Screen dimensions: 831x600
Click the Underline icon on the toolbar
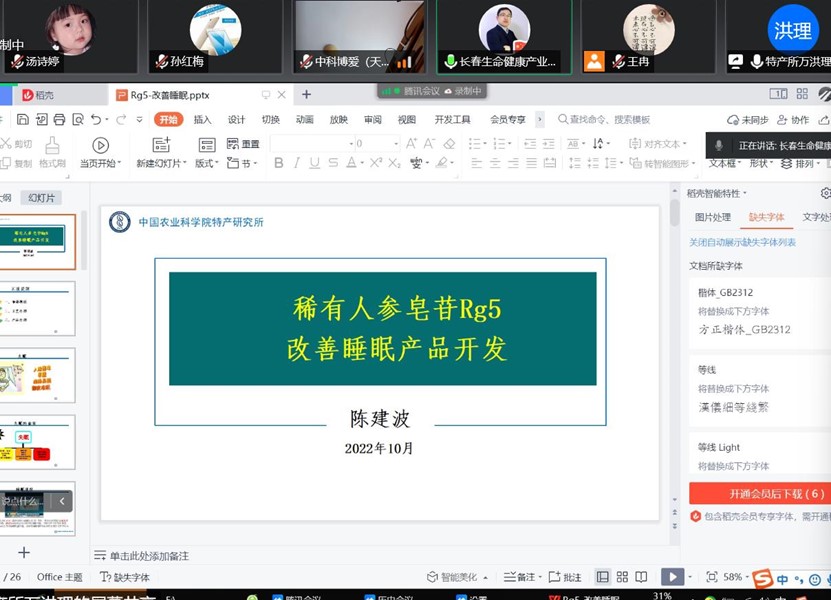314,163
